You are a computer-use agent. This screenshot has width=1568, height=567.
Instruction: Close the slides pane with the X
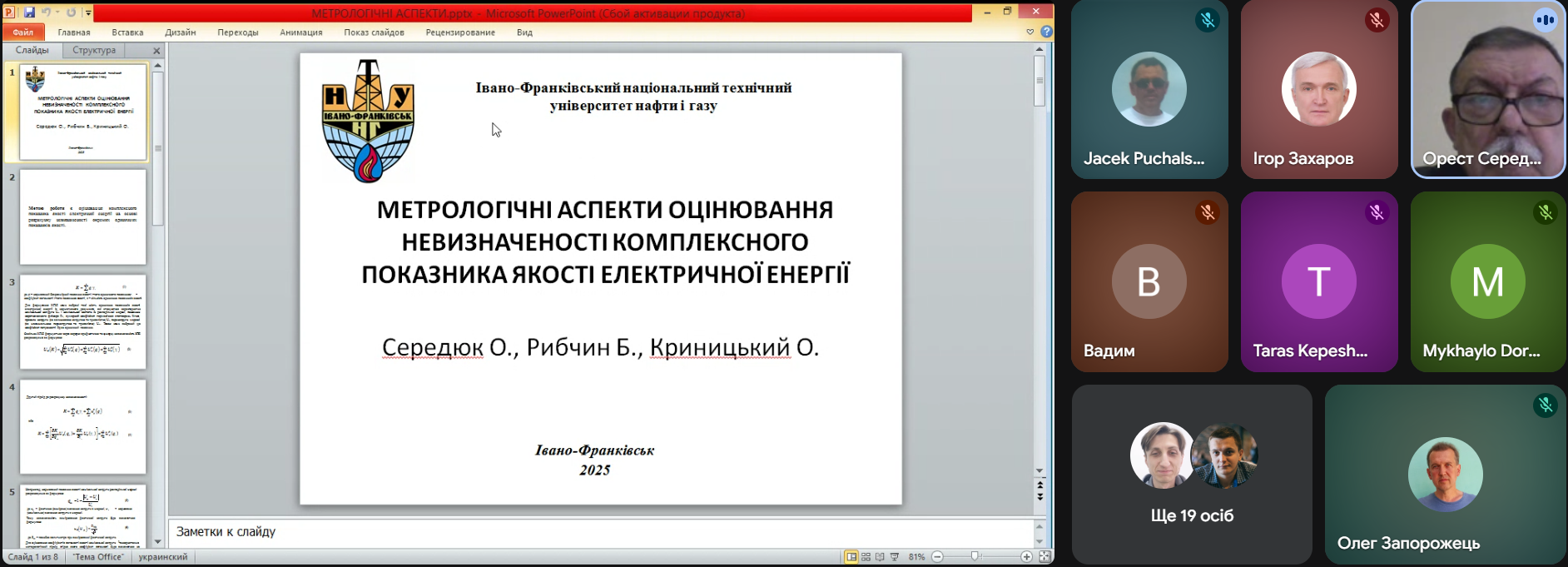click(156, 51)
